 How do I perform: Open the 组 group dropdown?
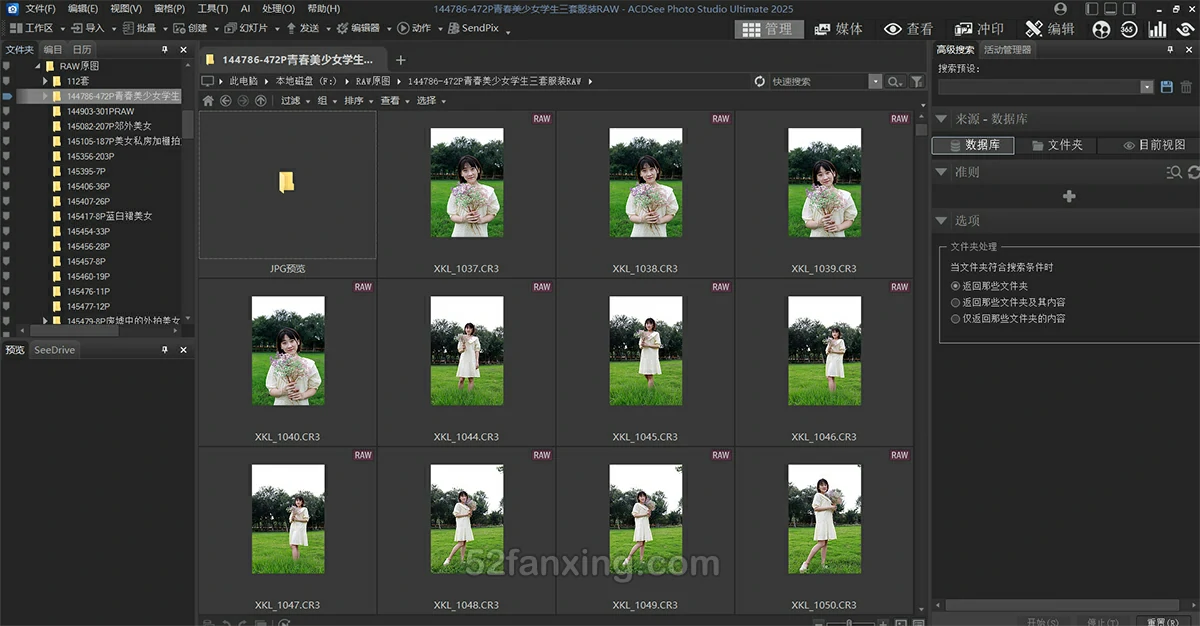pos(326,100)
